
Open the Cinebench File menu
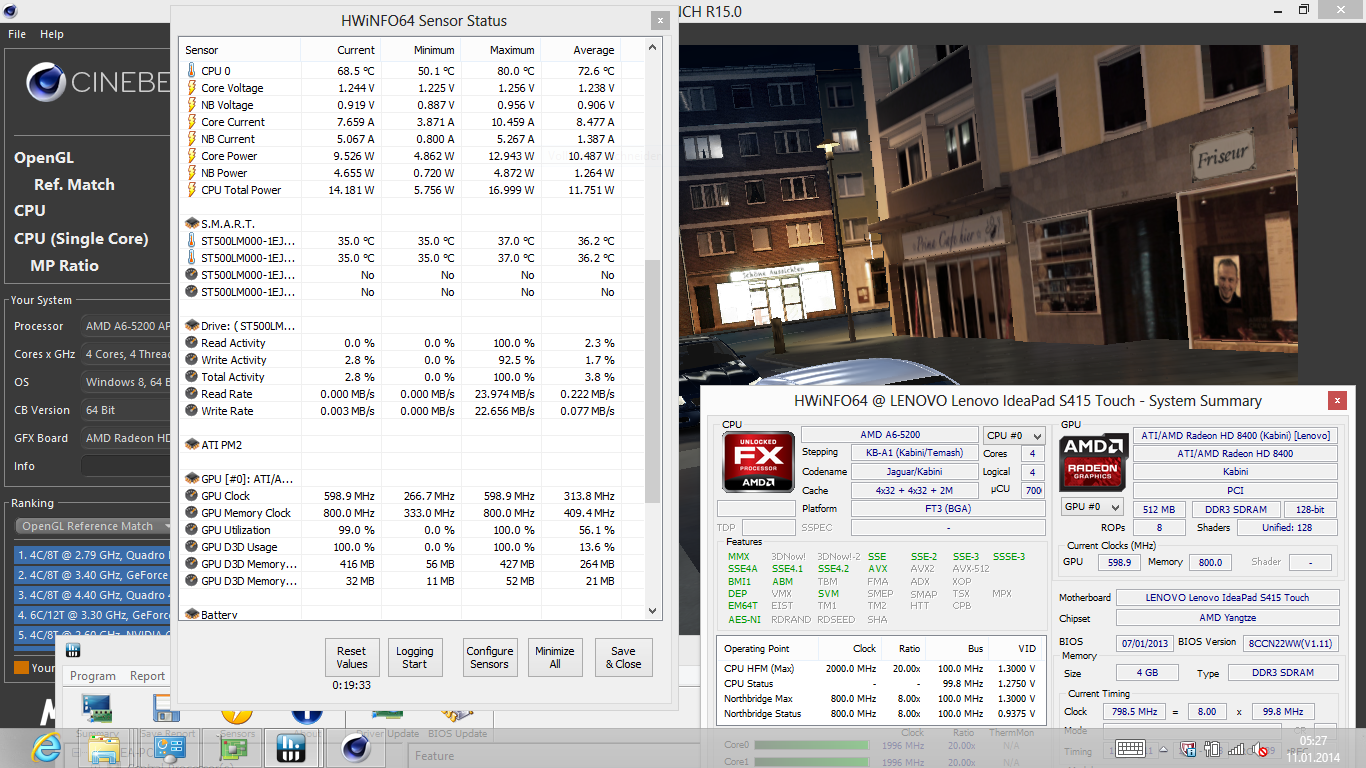click(17, 34)
